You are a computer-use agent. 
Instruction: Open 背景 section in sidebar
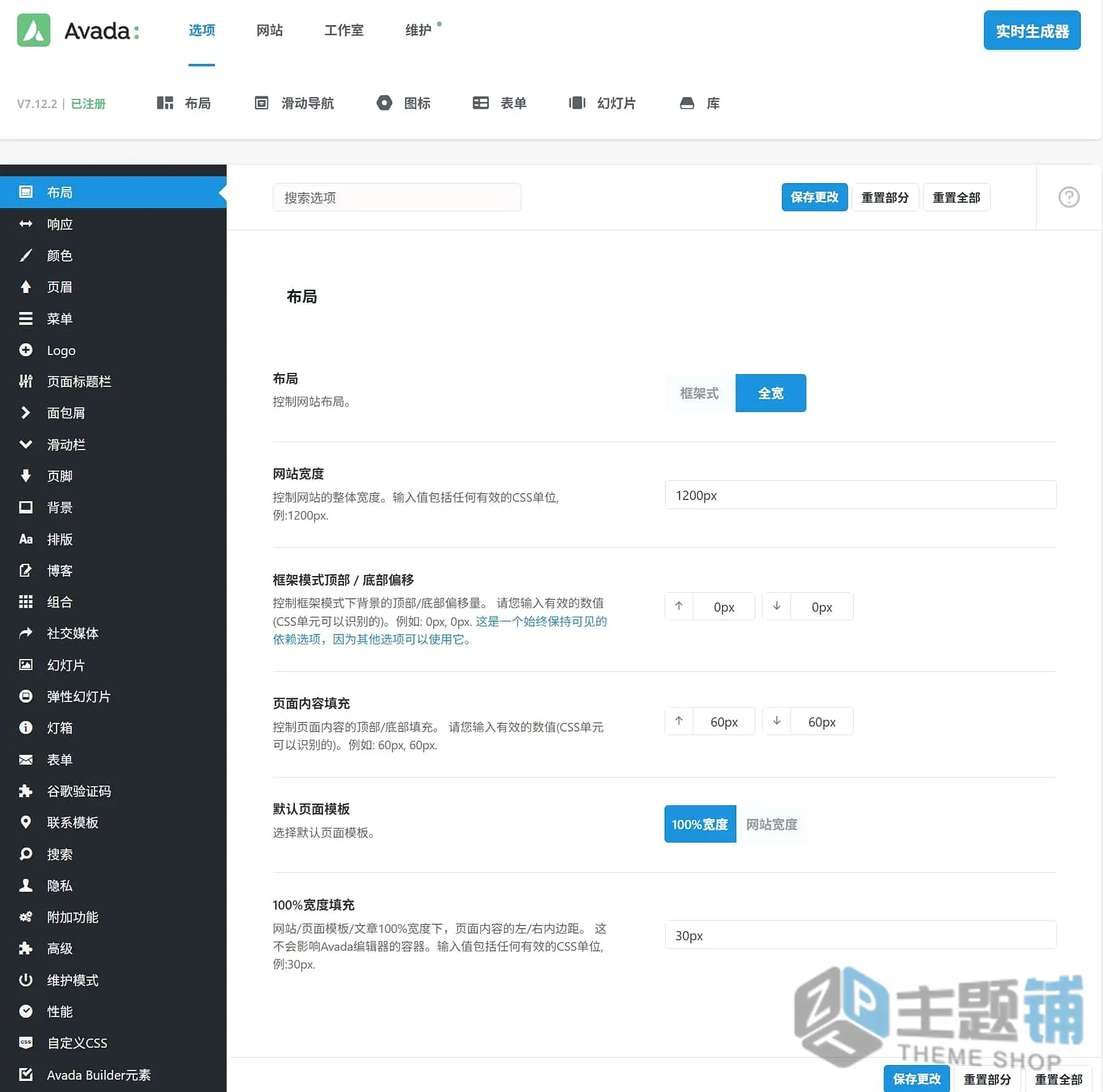click(113, 508)
